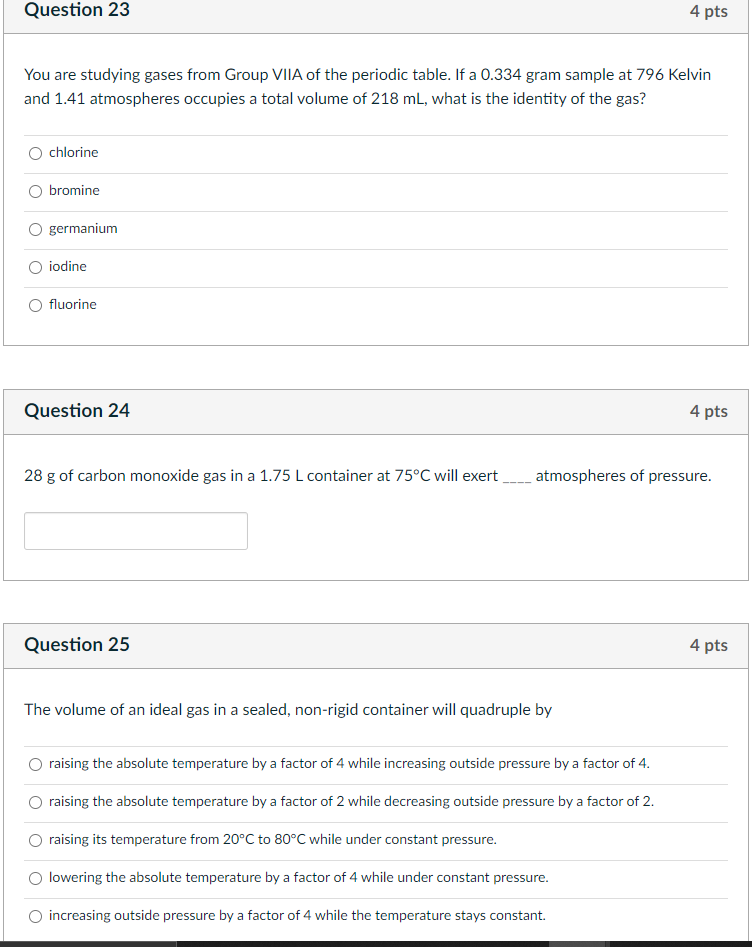
Task: Click the 4 pts label on Question 24
Action: point(709,411)
